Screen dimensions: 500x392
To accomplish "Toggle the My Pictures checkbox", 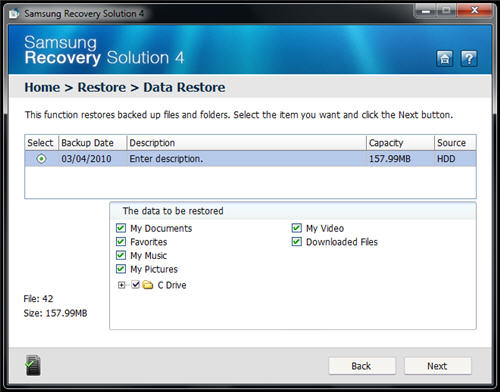I will click(121, 269).
